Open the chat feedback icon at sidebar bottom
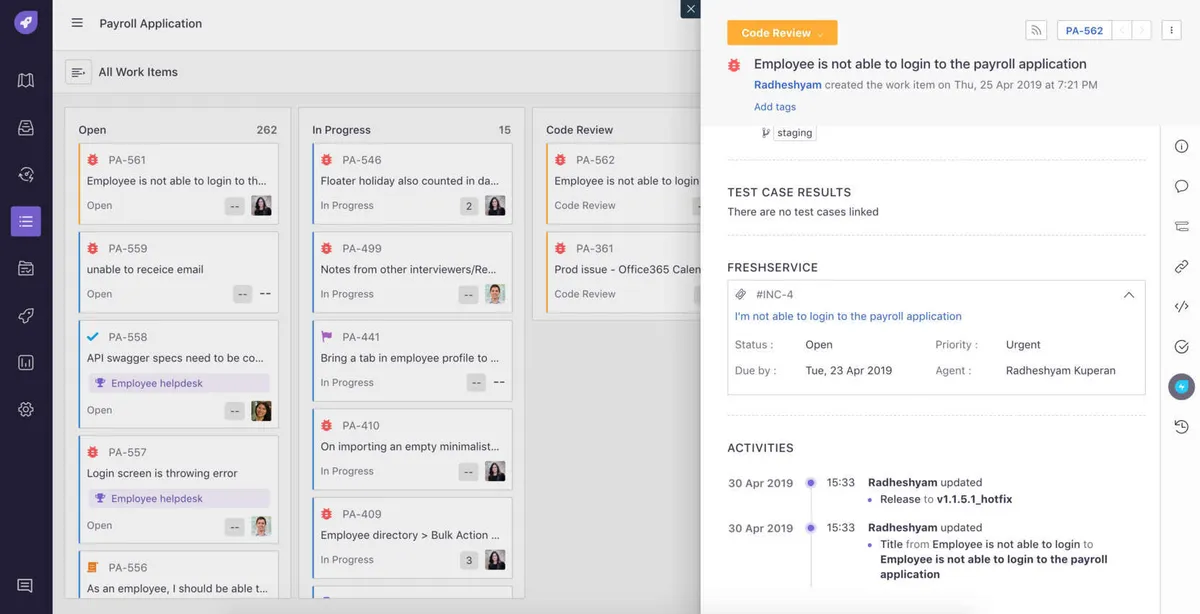Screen dimensions: 1200x614 tap(25, 585)
